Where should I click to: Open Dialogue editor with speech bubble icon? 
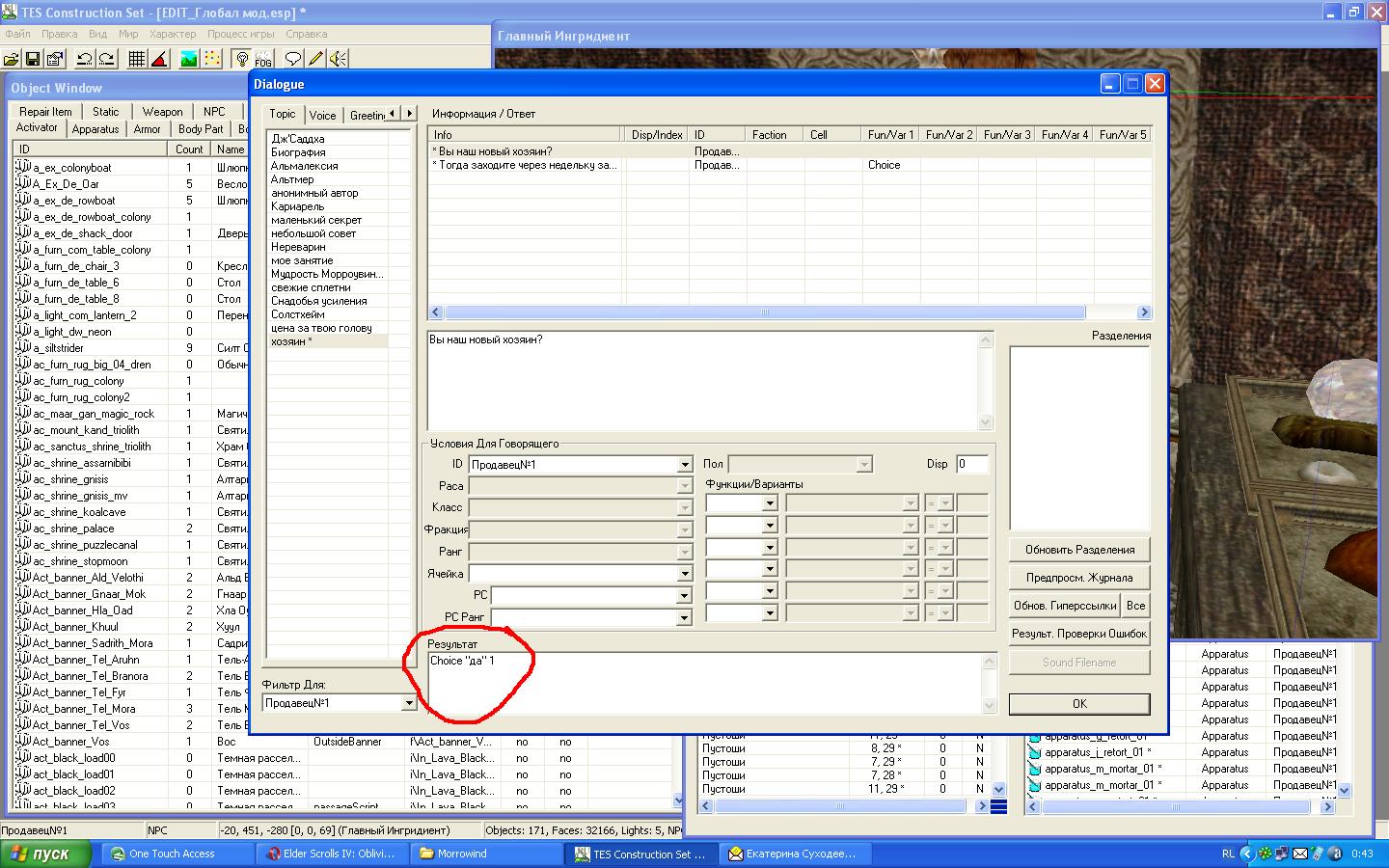click(x=292, y=59)
